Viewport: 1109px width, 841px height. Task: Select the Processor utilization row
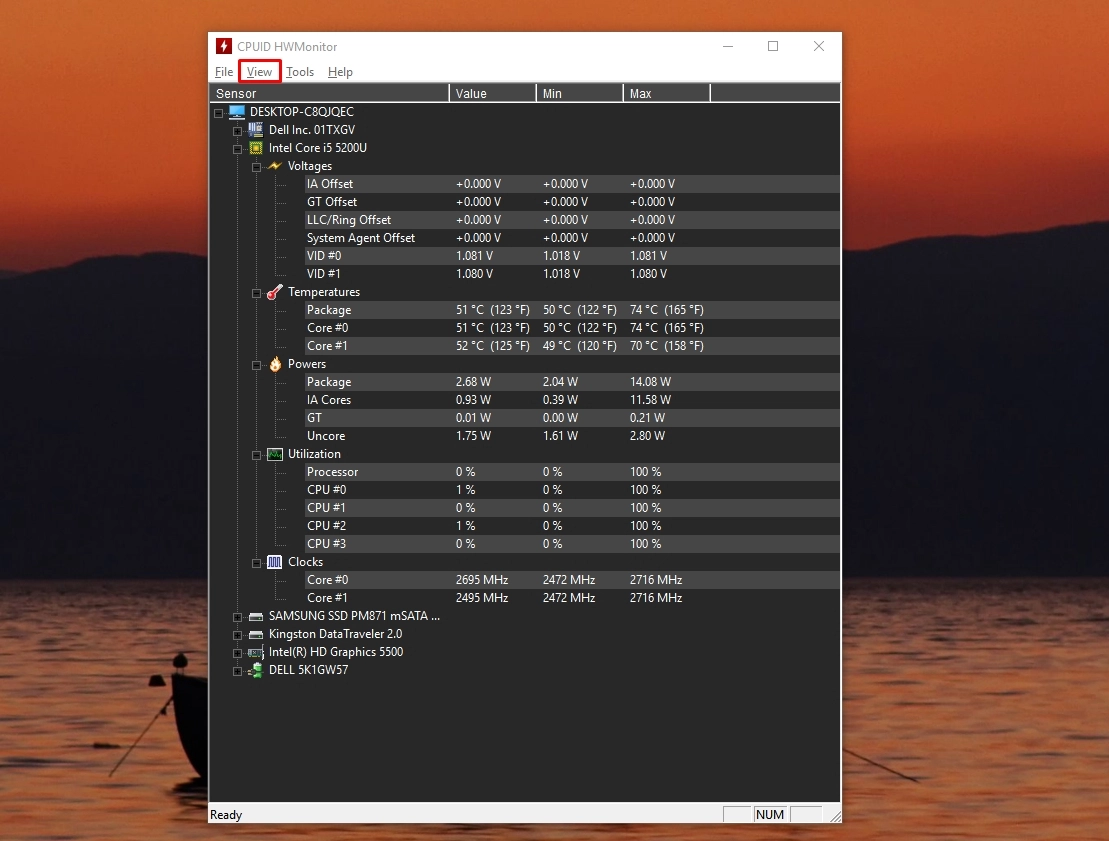[x=572, y=472]
